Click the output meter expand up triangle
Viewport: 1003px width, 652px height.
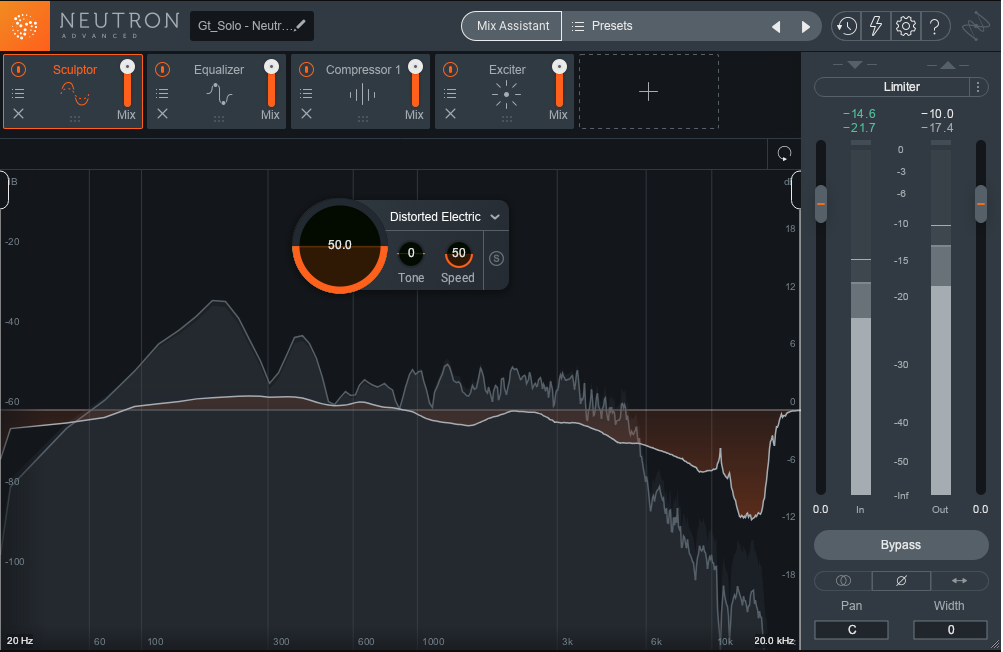[948, 65]
